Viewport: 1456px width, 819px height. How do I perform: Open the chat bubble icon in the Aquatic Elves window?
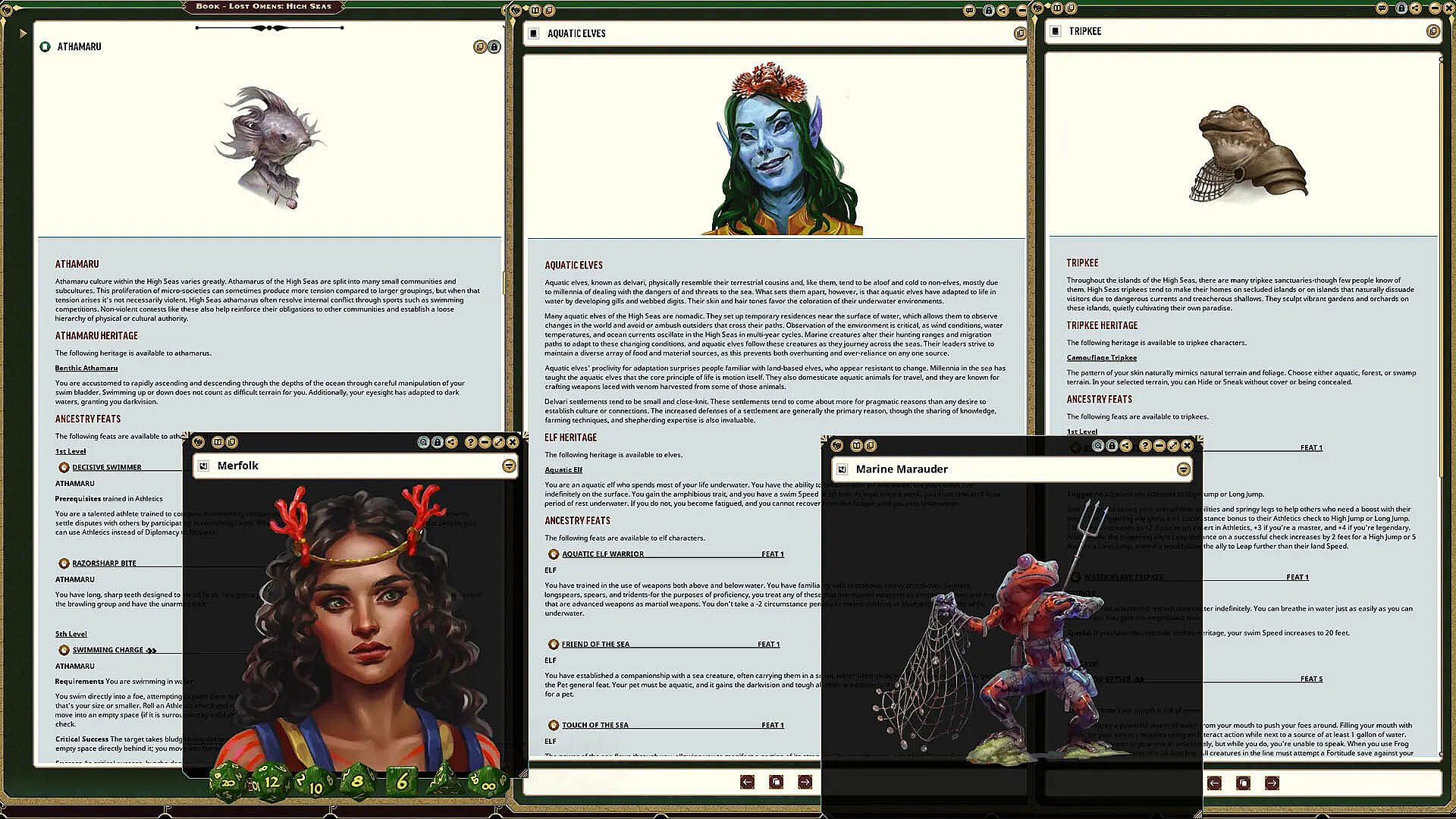coord(969,11)
